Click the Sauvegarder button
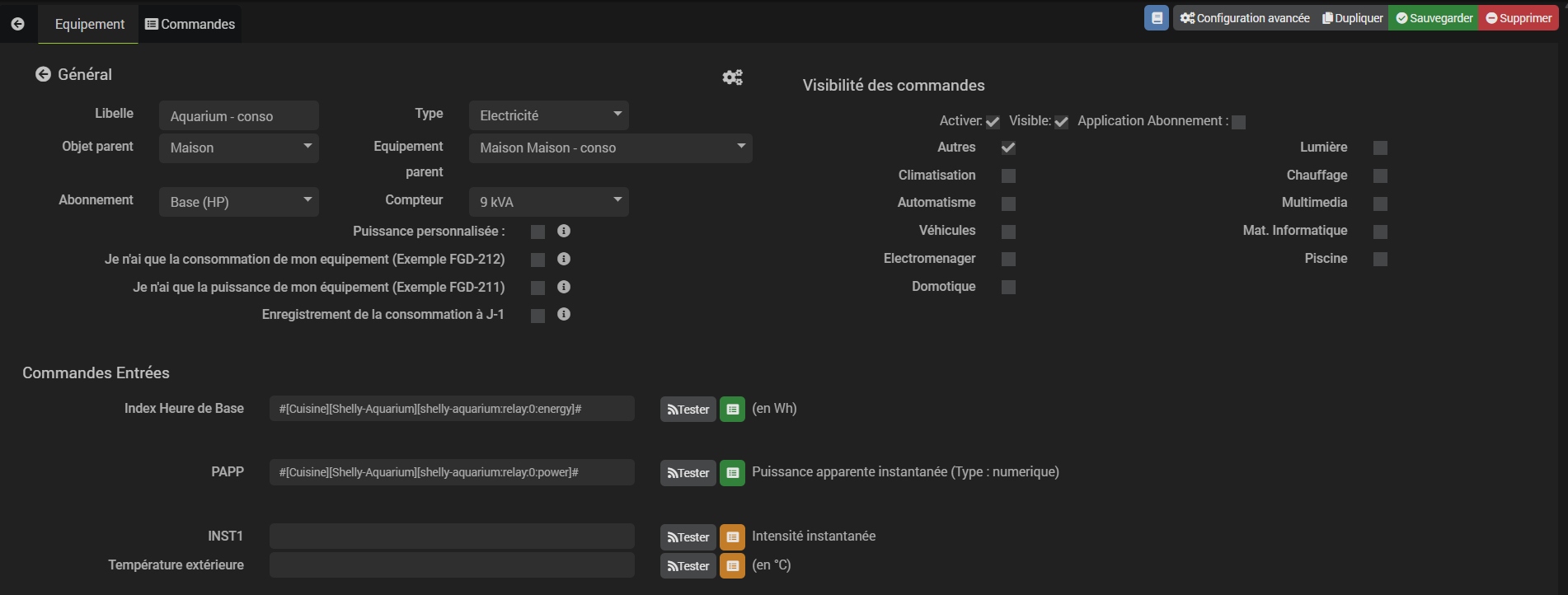The height and width of the screenshot is (595, 1568). [x=1434, y=18]
